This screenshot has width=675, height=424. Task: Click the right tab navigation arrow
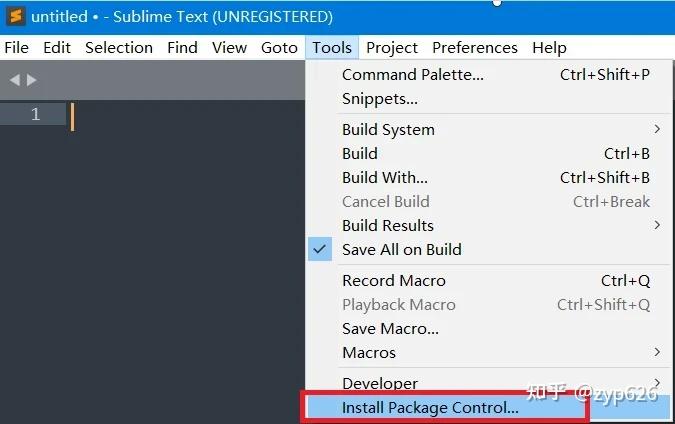[x=32, y=80]
